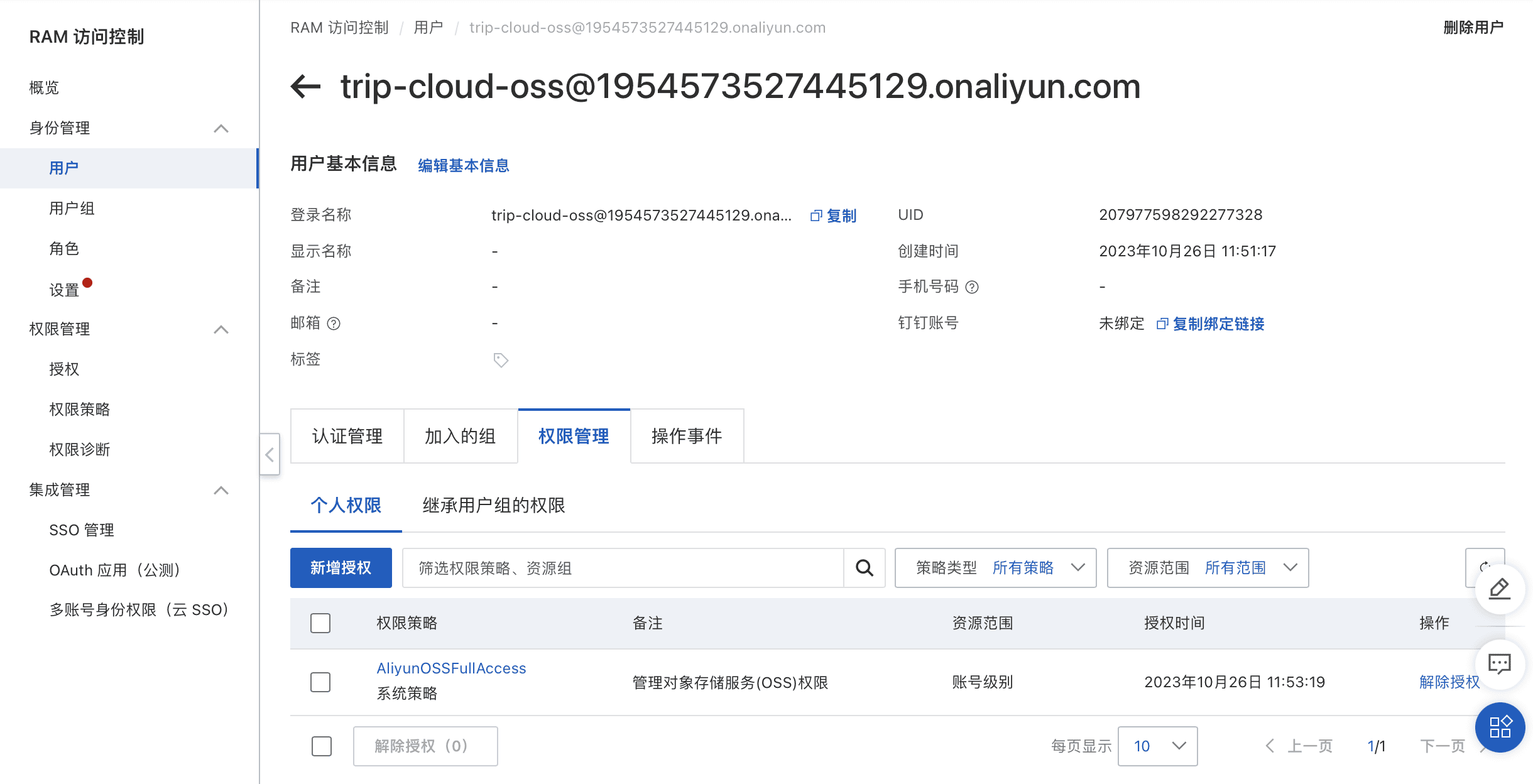Open the floating chat feedback icon
This screenshot has height=784, width=1533.
[x=1499, y=664]
